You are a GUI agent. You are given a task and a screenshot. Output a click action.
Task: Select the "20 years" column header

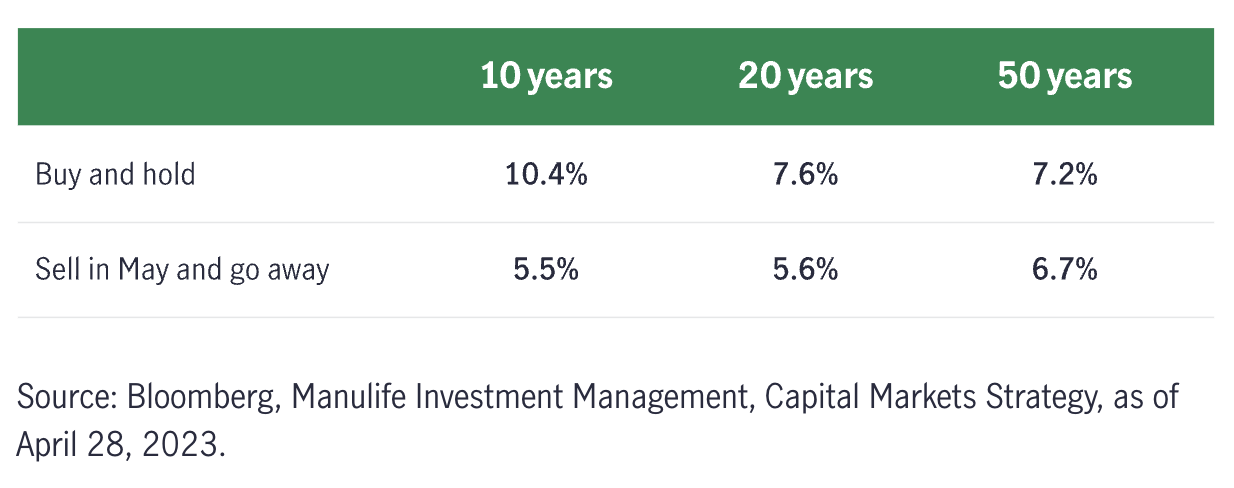pyautogui.click(x=805, y=77)
